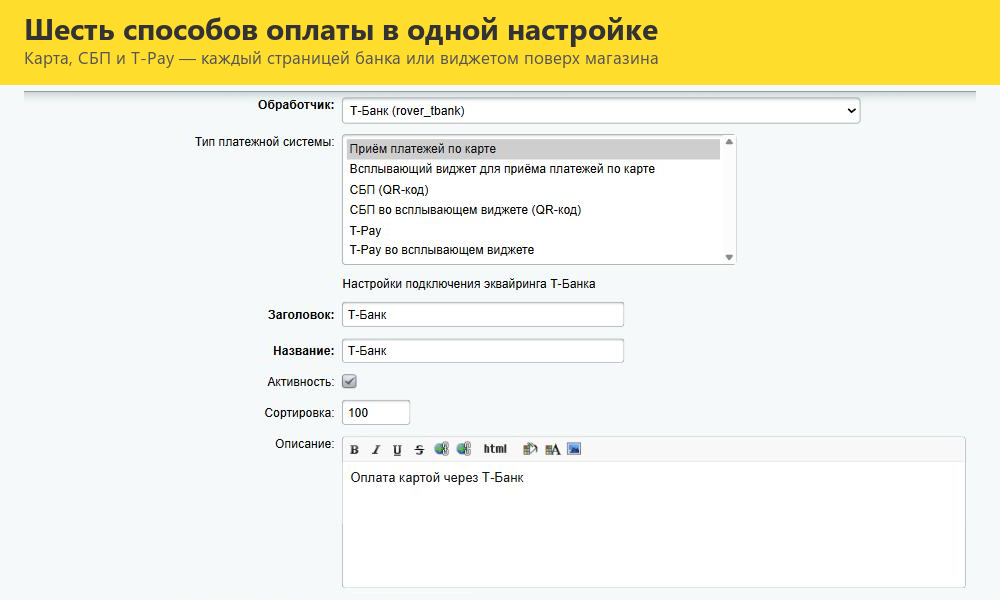Apply underline formatting in description editor
This screenshot has height=600, width=1000.
[x=397, y=450]
